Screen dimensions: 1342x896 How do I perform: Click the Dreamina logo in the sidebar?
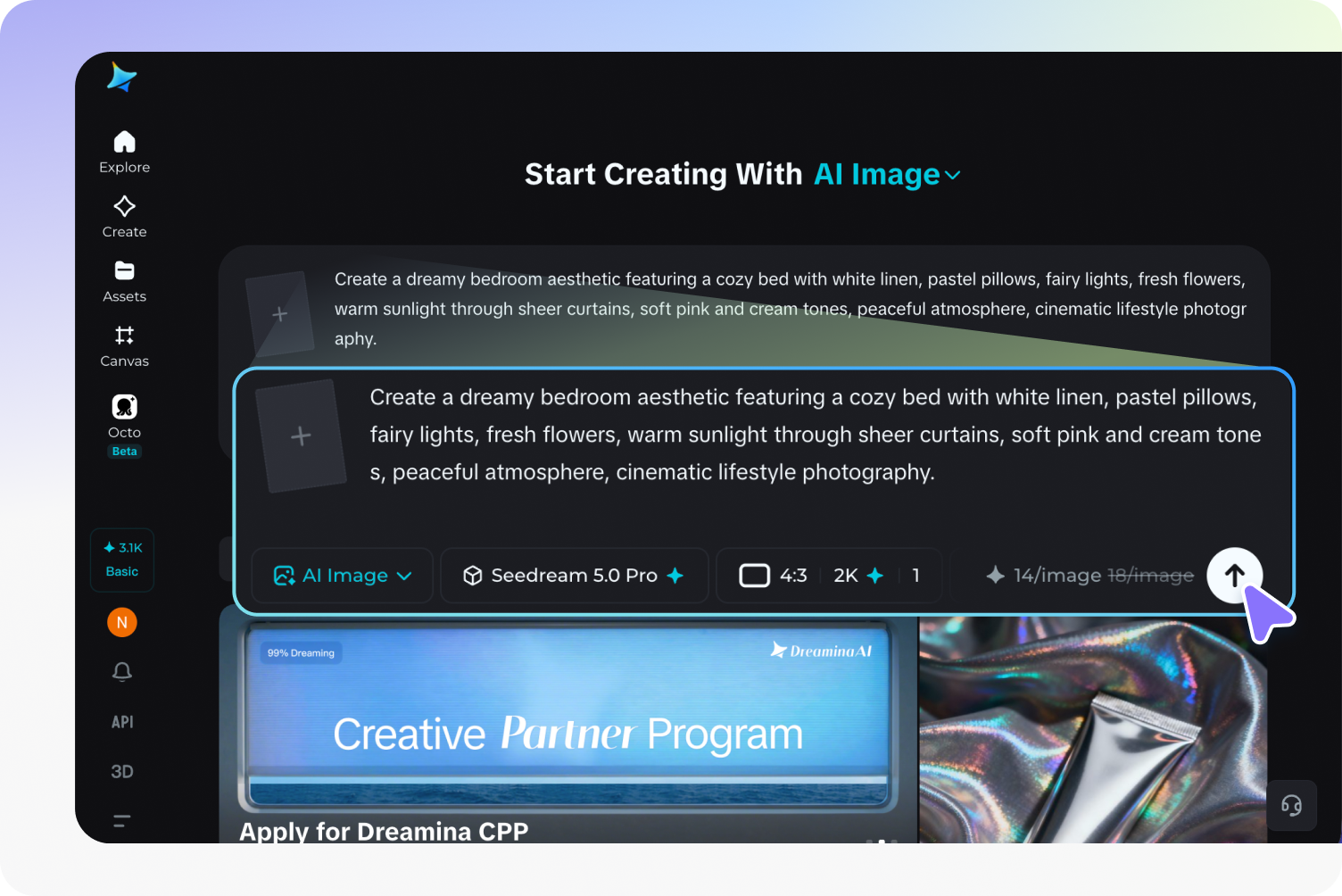click(121, 78)
